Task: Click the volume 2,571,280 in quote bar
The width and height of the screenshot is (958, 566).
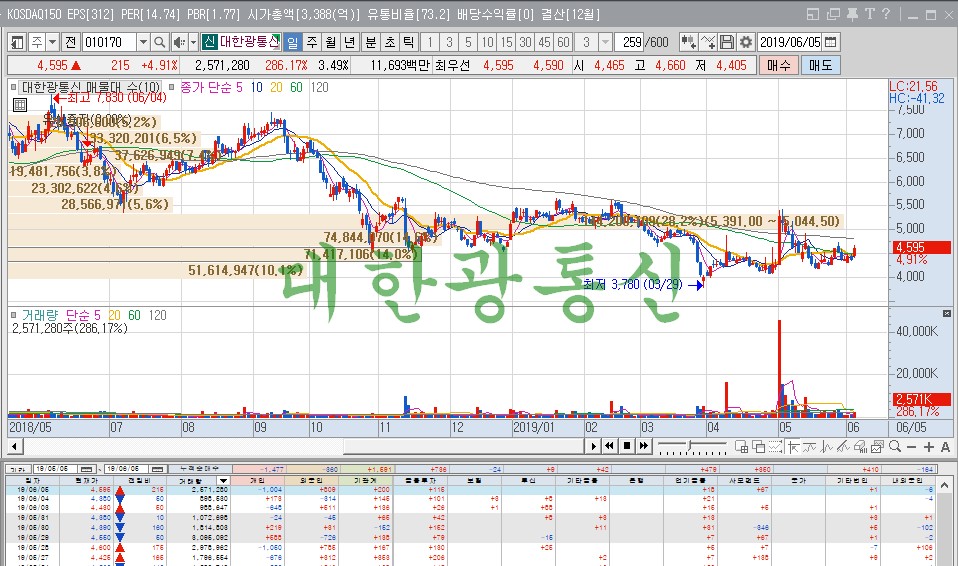Action: (x=222, y=65)
